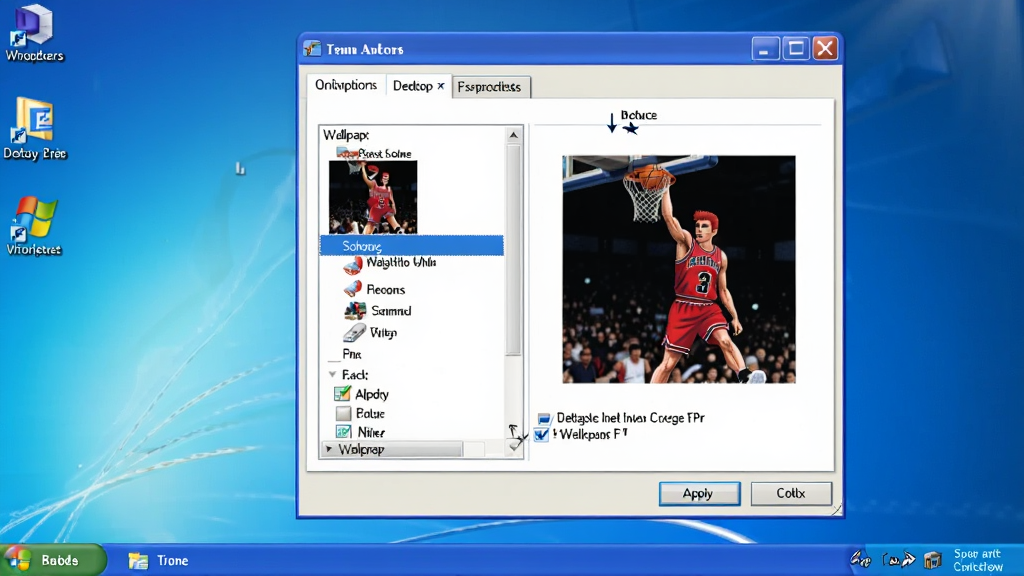Click the list scrollbar down arrow
Image resolution: width=1024 pixels, height=576 pixels.
pos(515,447)
